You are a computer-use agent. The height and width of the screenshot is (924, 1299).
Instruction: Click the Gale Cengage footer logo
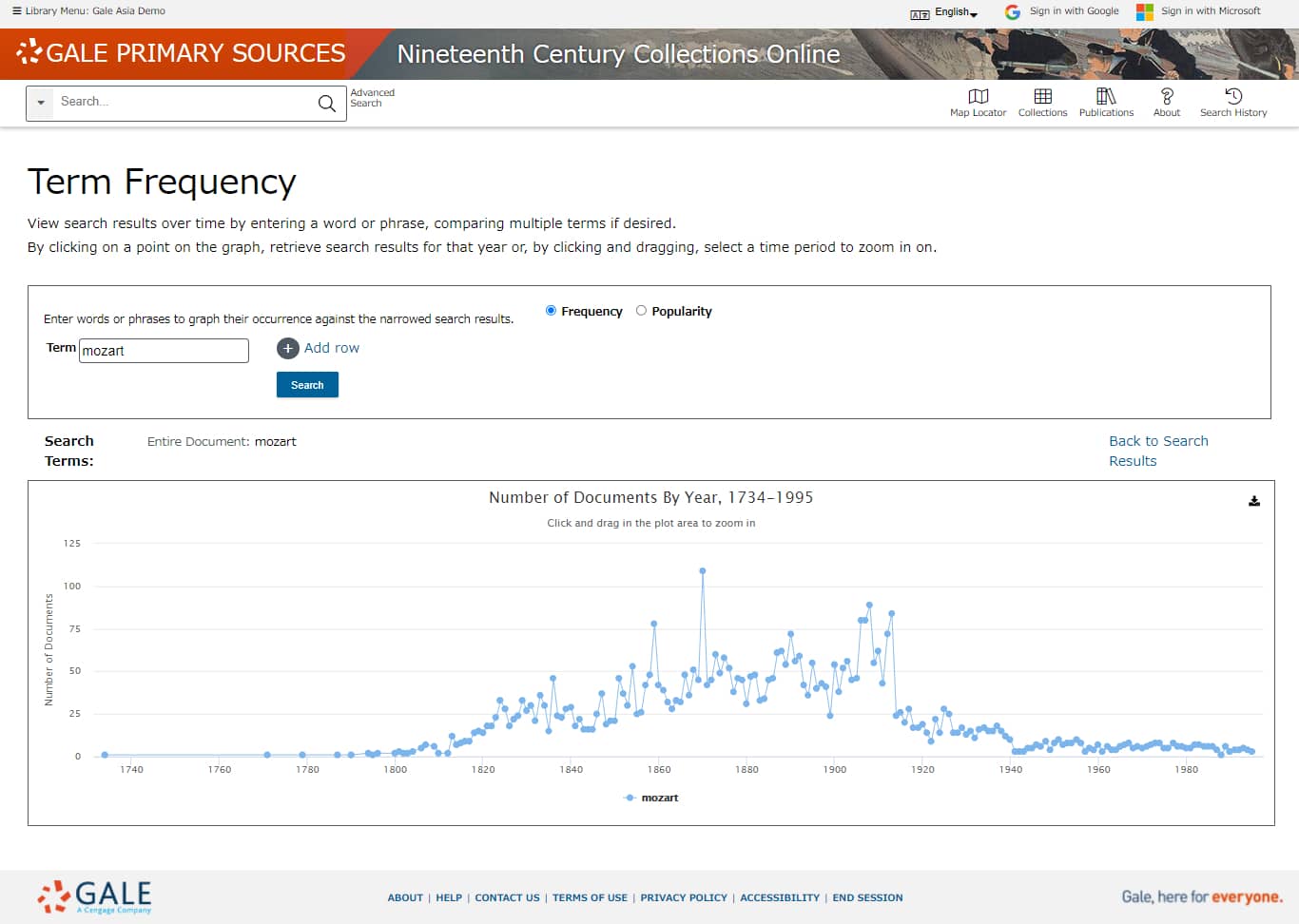tap(95, 896)
